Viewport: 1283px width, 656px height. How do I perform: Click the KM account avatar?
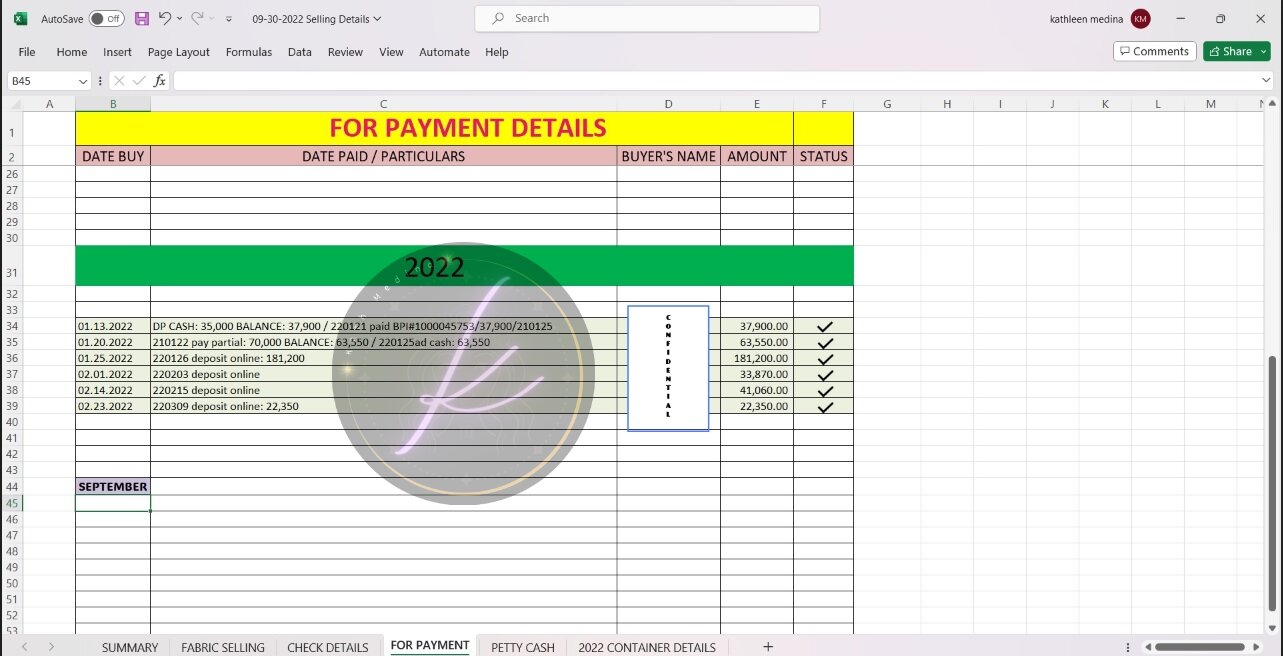click(1140, 19)
